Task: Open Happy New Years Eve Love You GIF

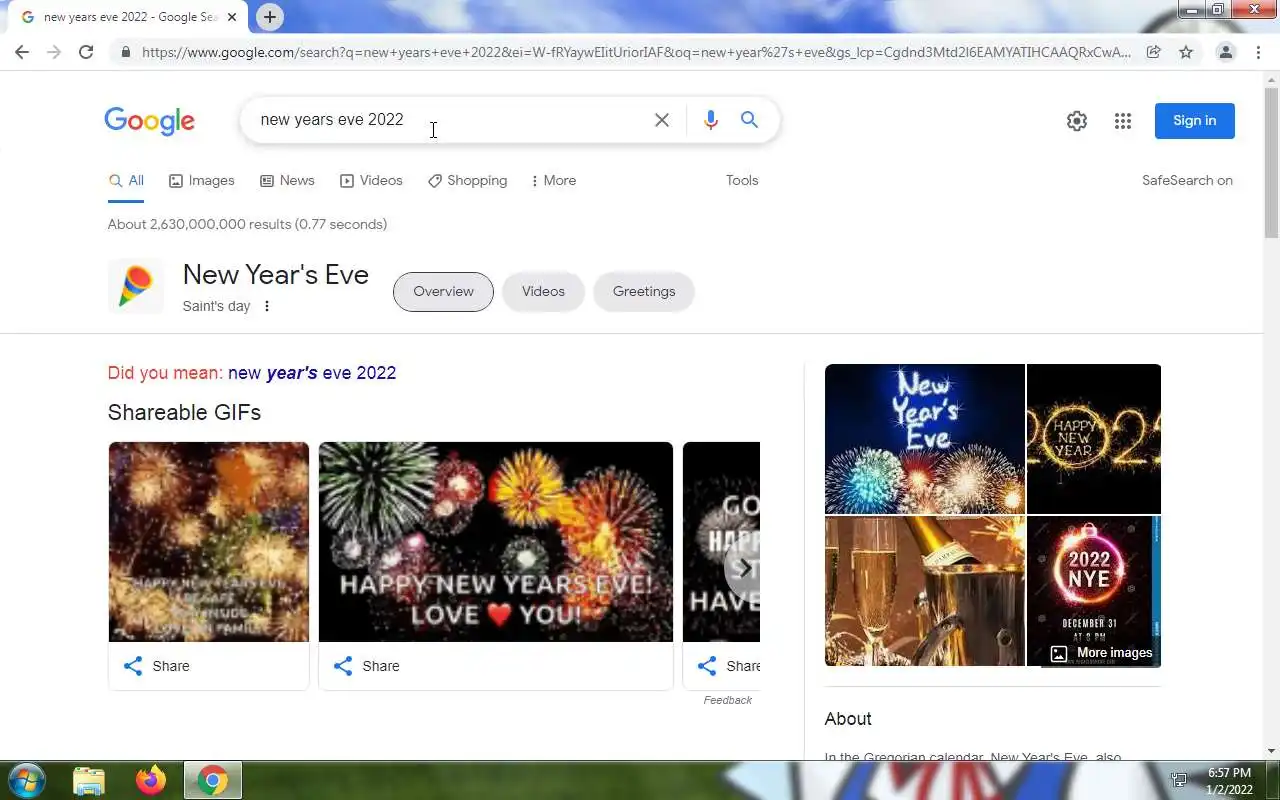Action: point(496,542)
